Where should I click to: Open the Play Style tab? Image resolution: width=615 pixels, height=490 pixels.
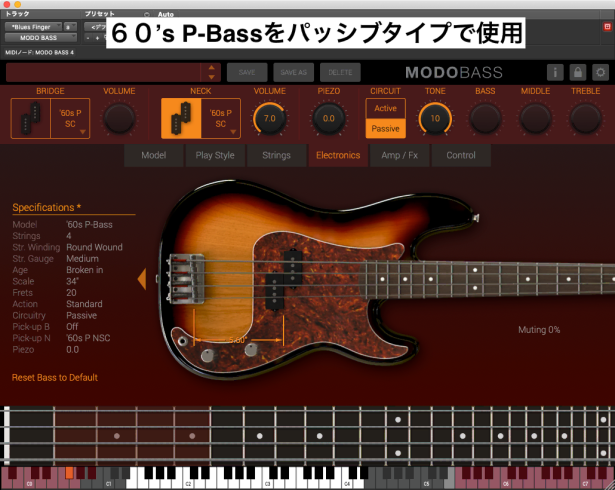[215, 155]
